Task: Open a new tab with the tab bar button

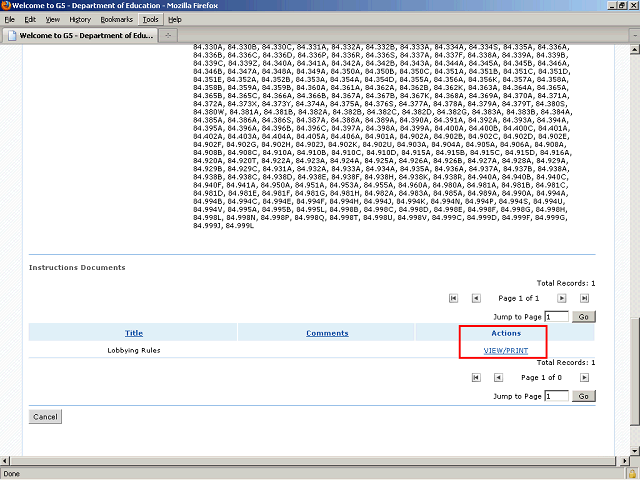Action: (x=170, y=36)
